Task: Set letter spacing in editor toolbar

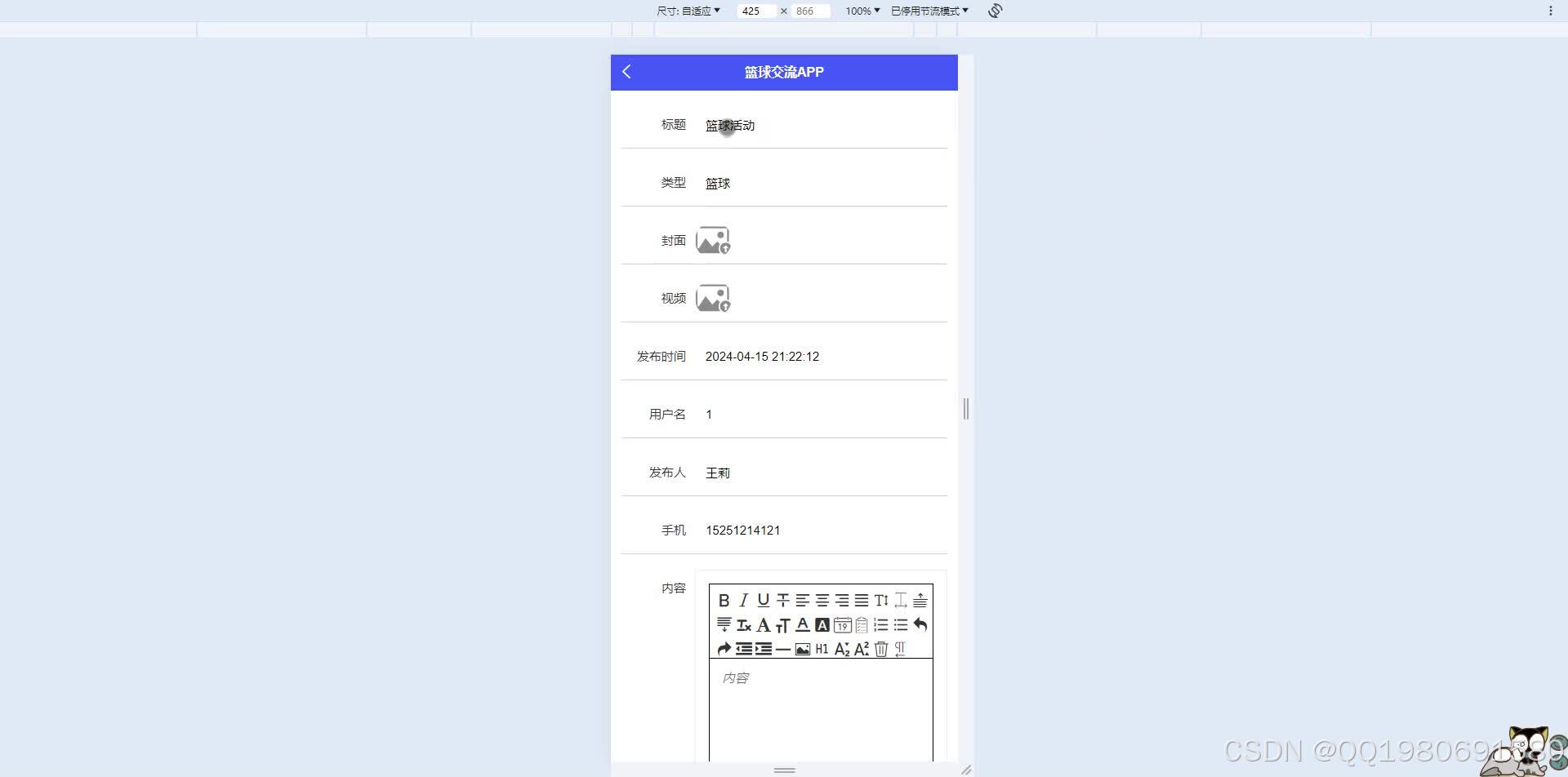Action: click(x=900, y=601)
